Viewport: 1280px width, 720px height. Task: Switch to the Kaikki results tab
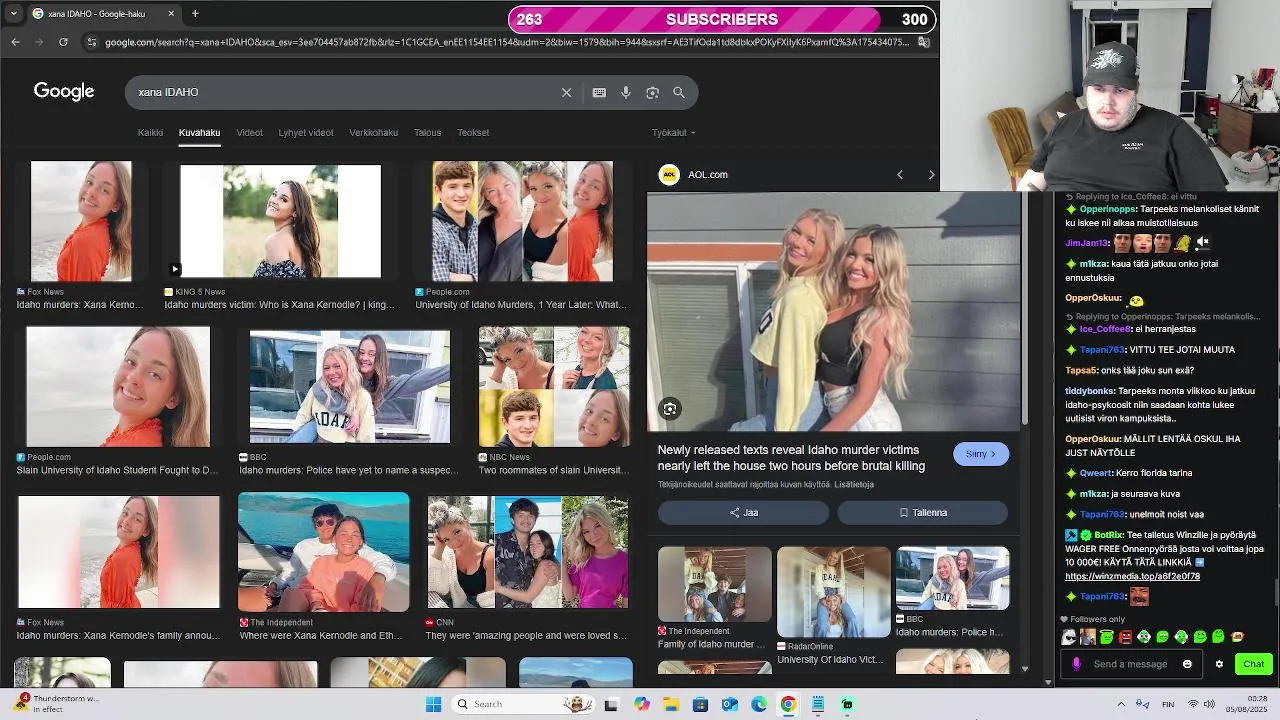tap(150, 132)
